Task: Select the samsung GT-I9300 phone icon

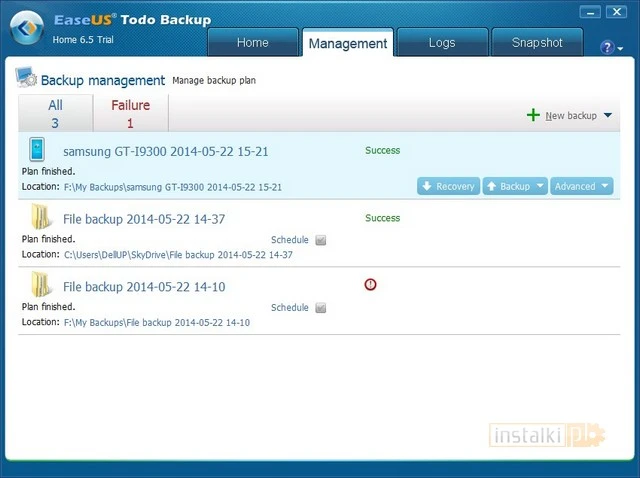Action: click(x=37, y=149)
